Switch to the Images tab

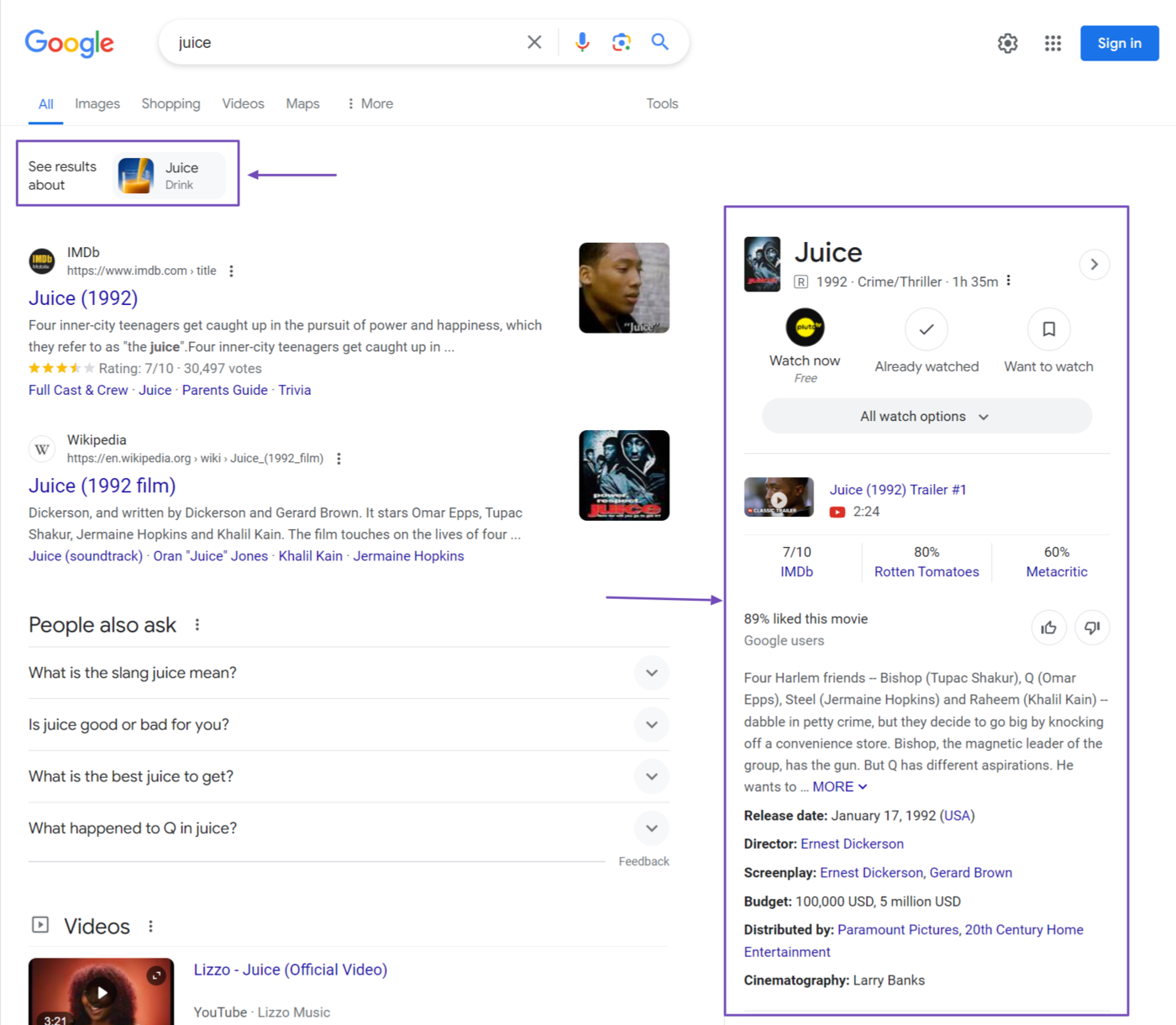(x=97, y=103)
